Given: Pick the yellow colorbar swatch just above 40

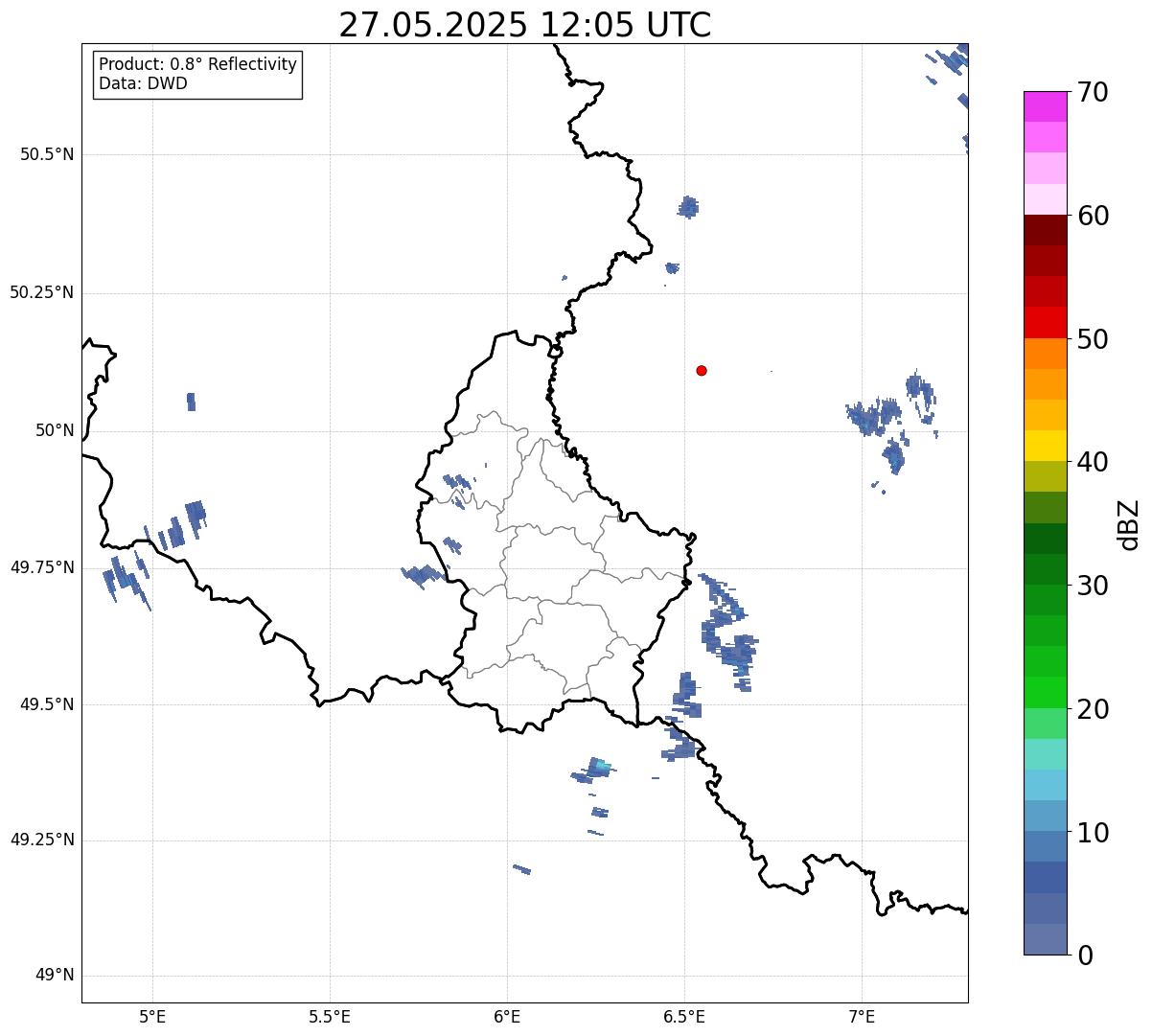Looking at the screenshot, I should tap(1045, 447).
